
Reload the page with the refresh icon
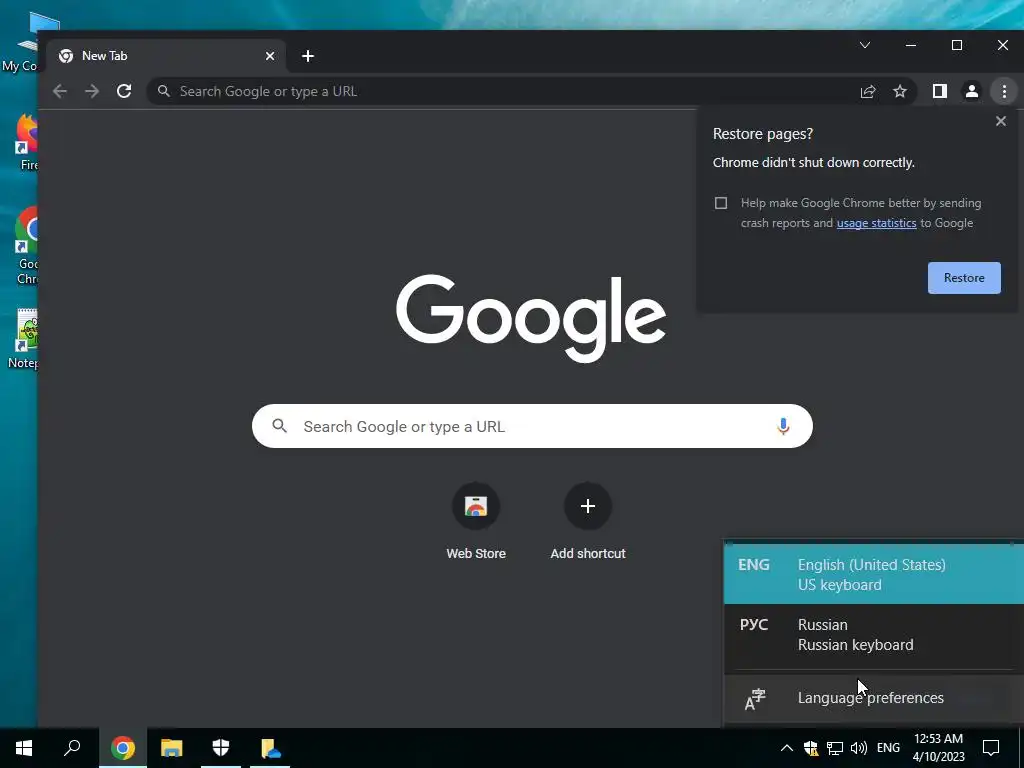tap(124, 91)
